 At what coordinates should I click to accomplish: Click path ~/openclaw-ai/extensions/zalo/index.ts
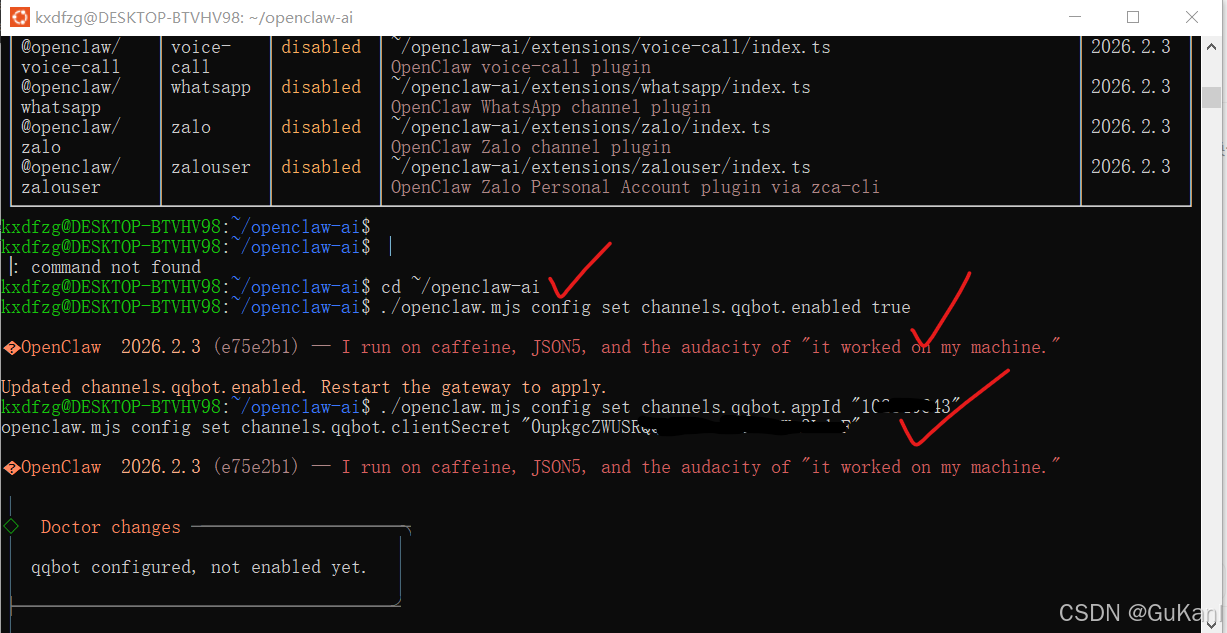(581, 127)
